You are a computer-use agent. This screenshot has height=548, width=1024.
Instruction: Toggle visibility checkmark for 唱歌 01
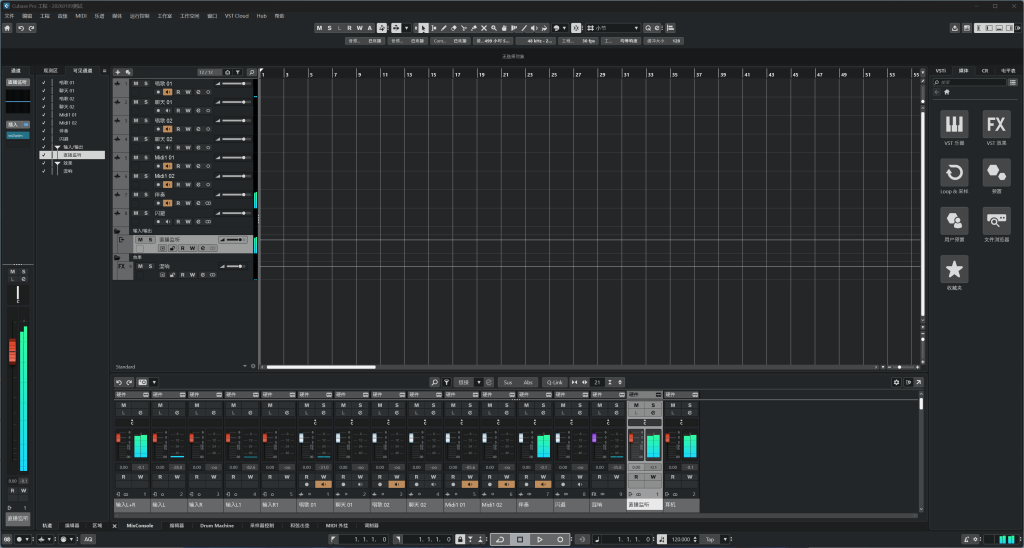click(x=44, y=83)
